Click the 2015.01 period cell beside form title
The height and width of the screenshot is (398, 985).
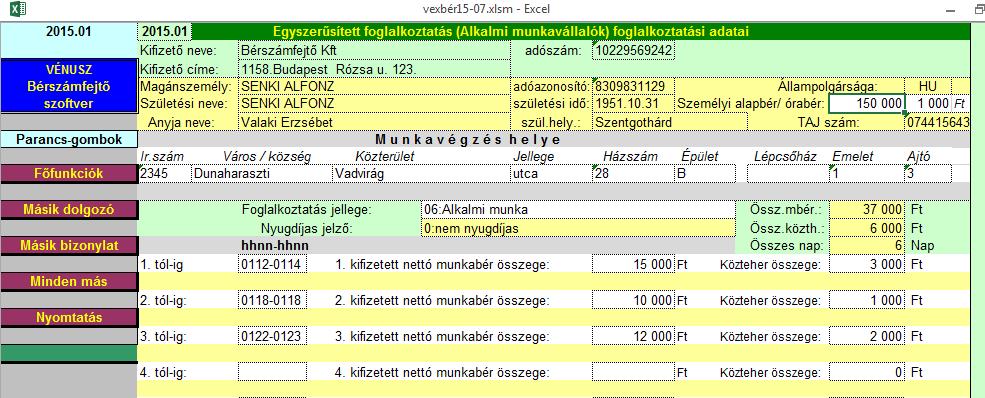[165, 32]
